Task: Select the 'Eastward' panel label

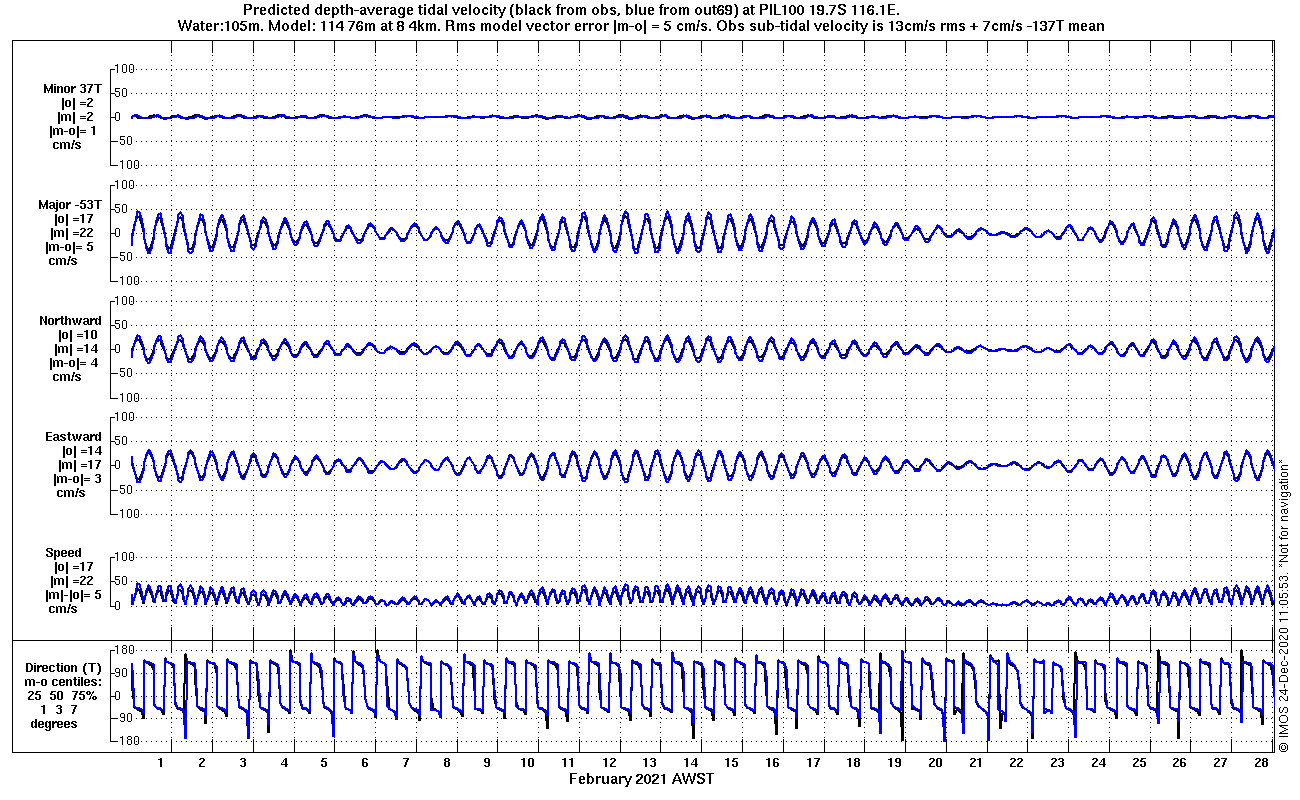Action: pyautogui.click(x=73, y=437)
